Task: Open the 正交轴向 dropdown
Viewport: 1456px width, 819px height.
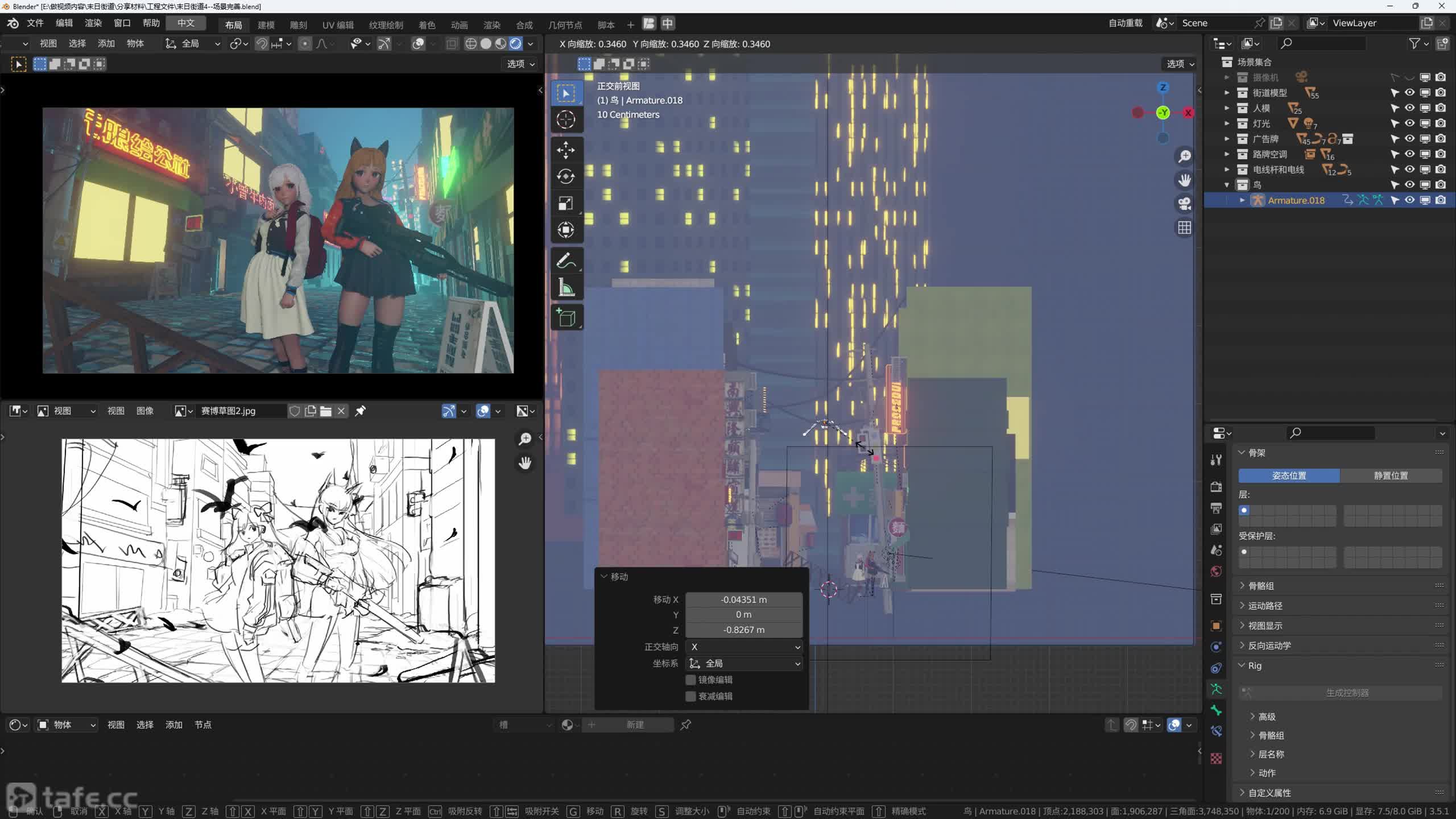Action: coord(744,647)
